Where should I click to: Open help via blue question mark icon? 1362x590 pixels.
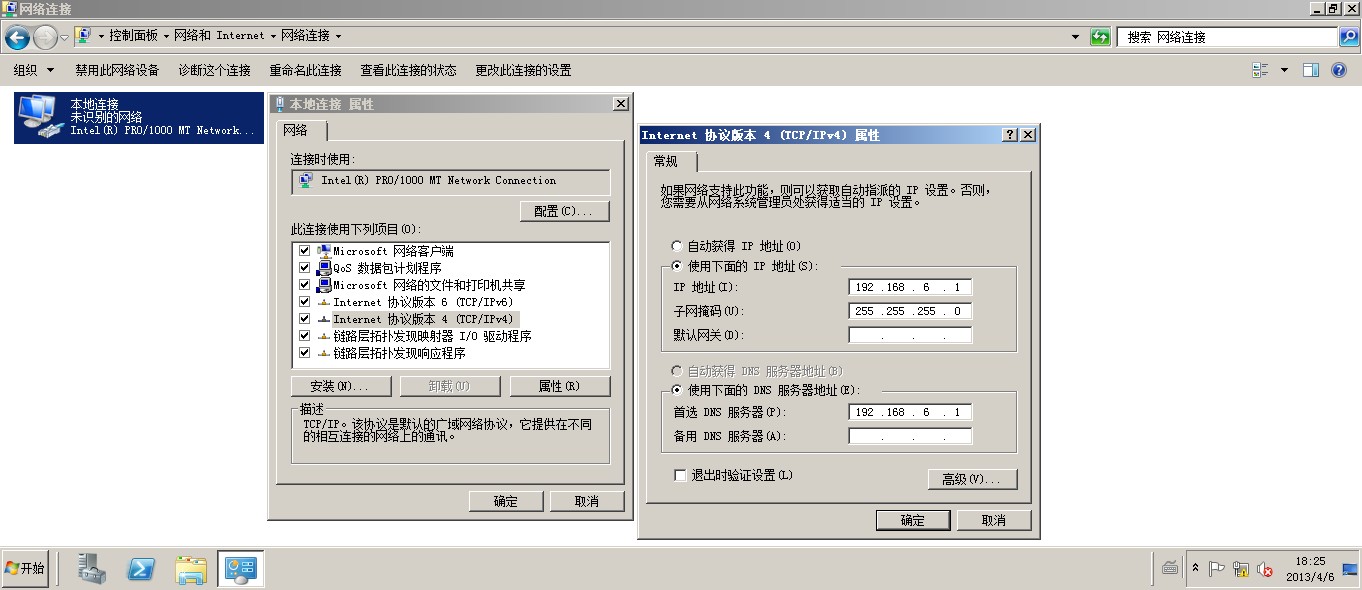point(1340,70)
